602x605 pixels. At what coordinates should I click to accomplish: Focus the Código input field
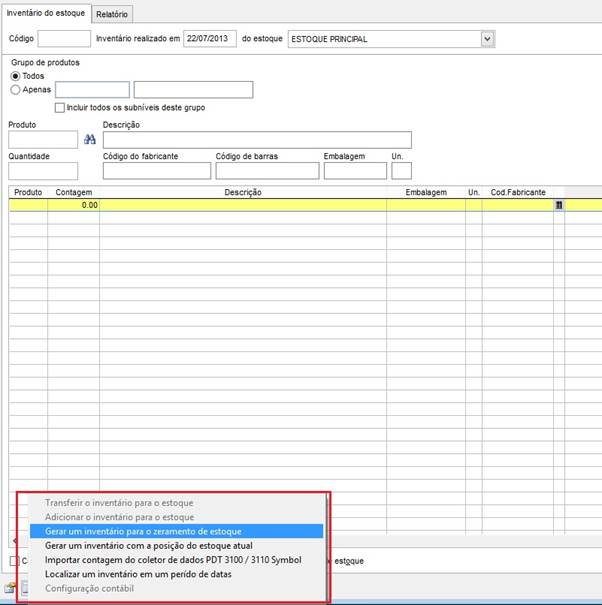tap(64, 39)
